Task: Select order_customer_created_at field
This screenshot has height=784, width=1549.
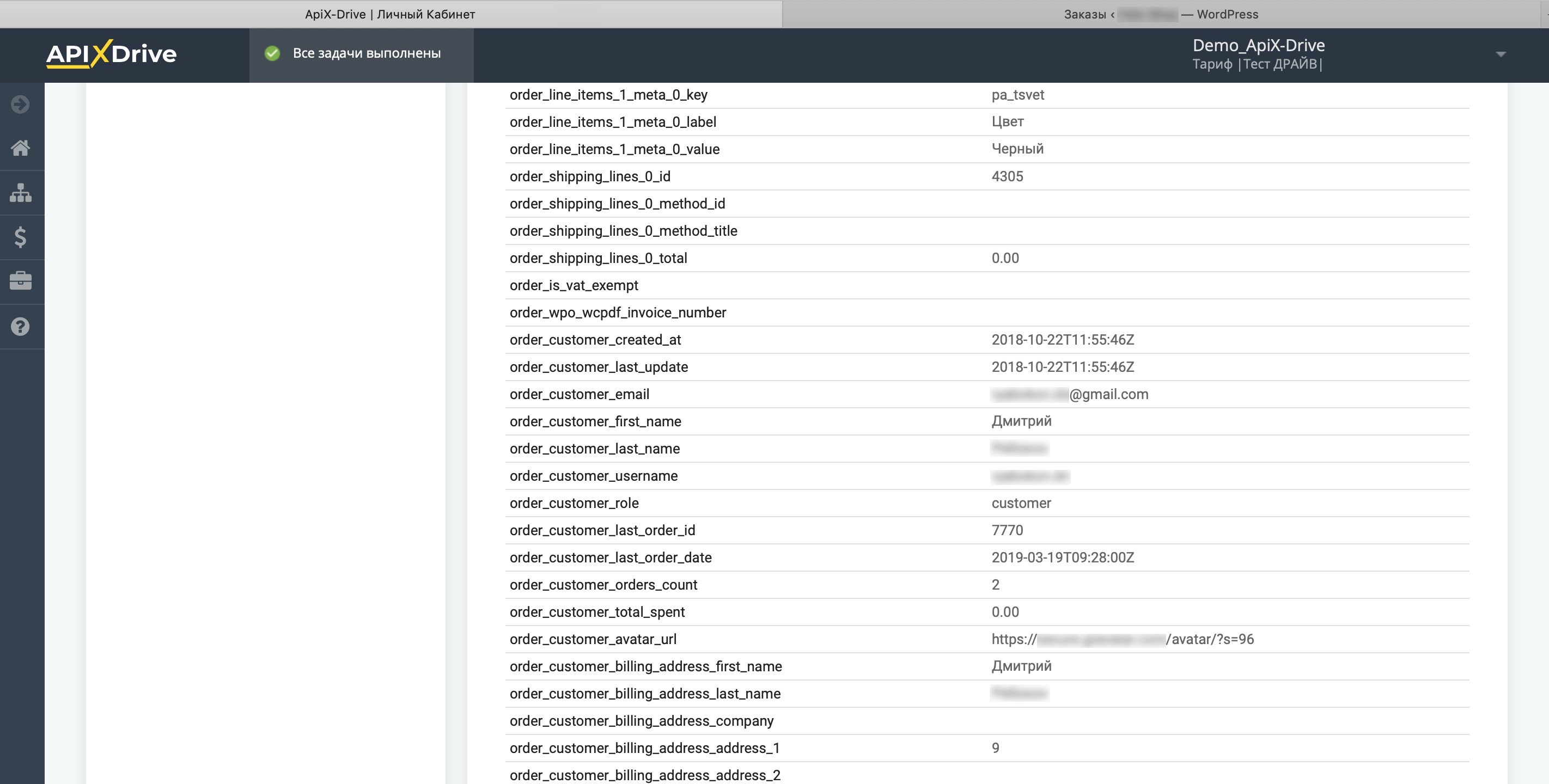Action: [595, 339]
